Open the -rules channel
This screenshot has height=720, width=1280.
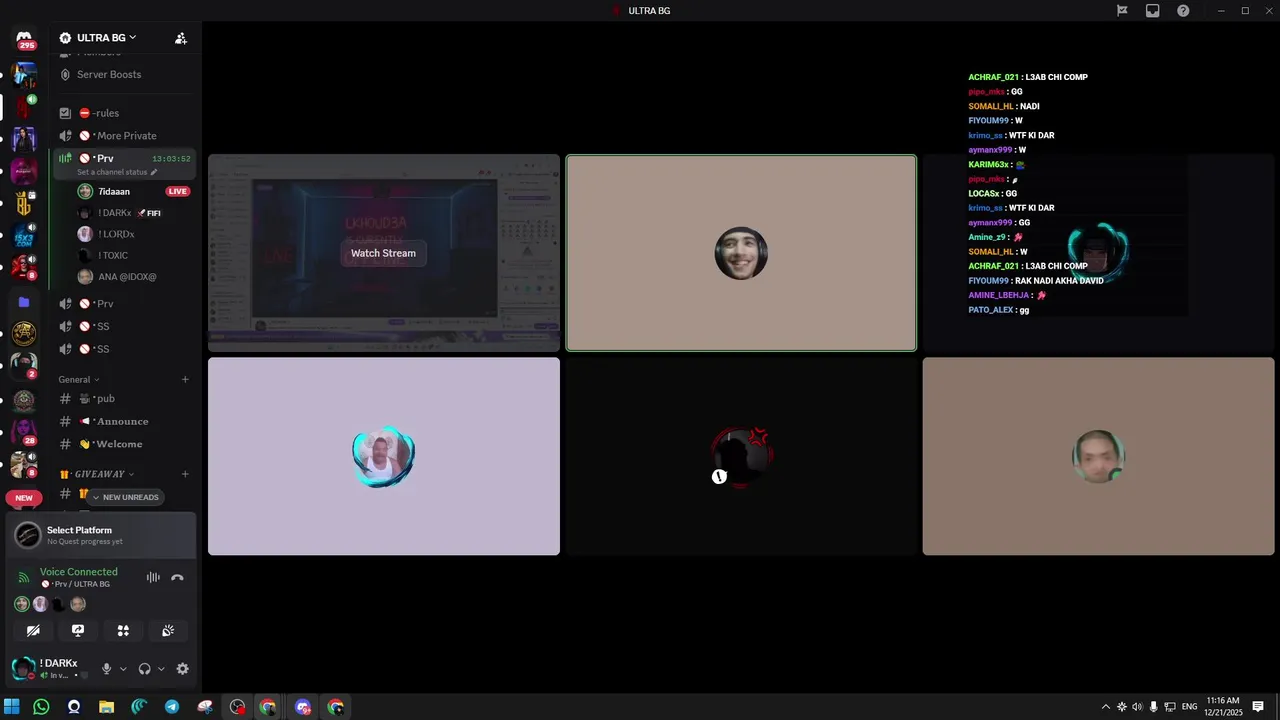tap(124, 113)
